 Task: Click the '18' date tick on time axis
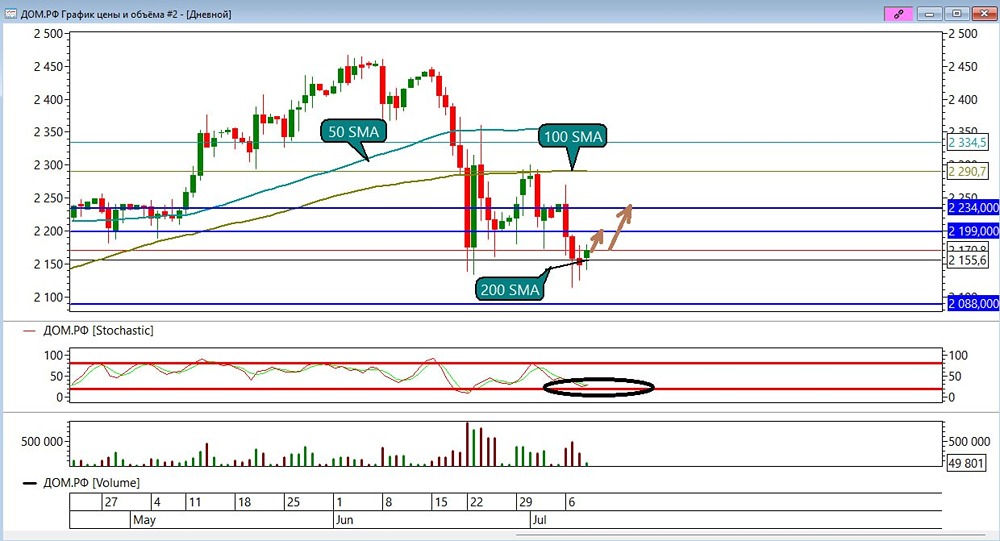point(244,502)
